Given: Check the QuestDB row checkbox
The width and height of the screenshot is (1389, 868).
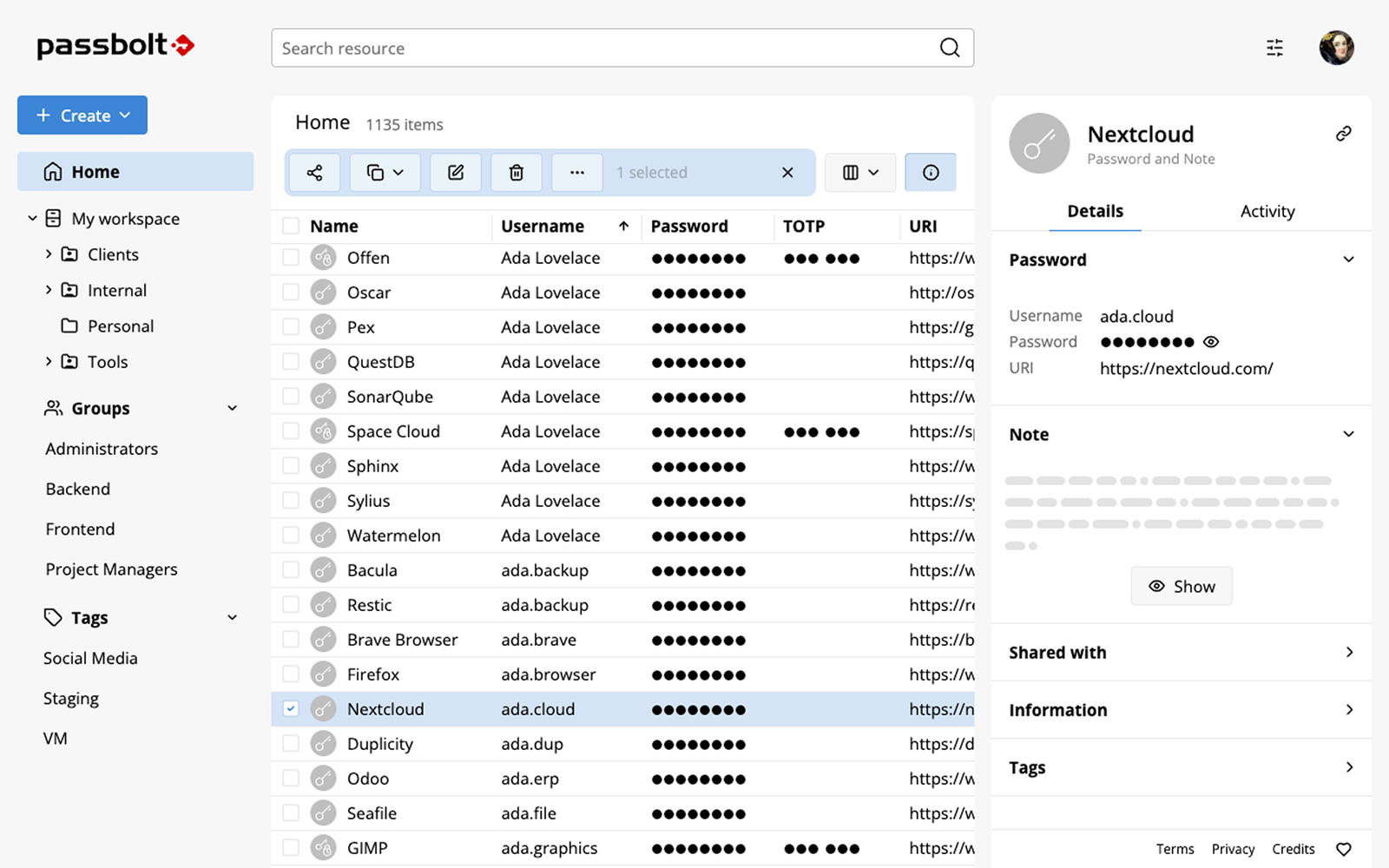Looking at the screenshot, I should (x=291, y=361).
